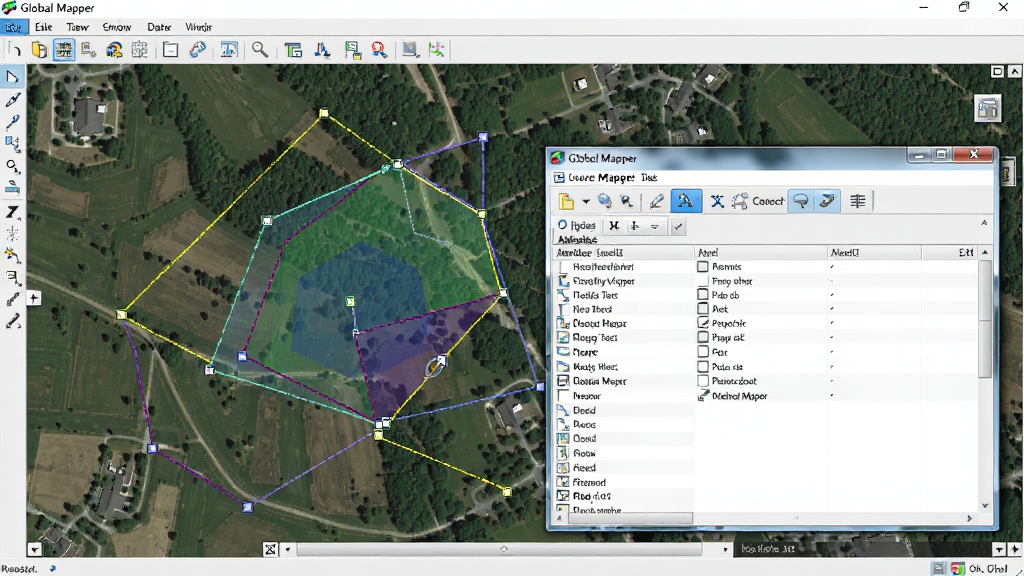Open the 'Emow' menu
Viewport: 1024px width, 576px height.
pyautogui.click(x=117, y=27)
